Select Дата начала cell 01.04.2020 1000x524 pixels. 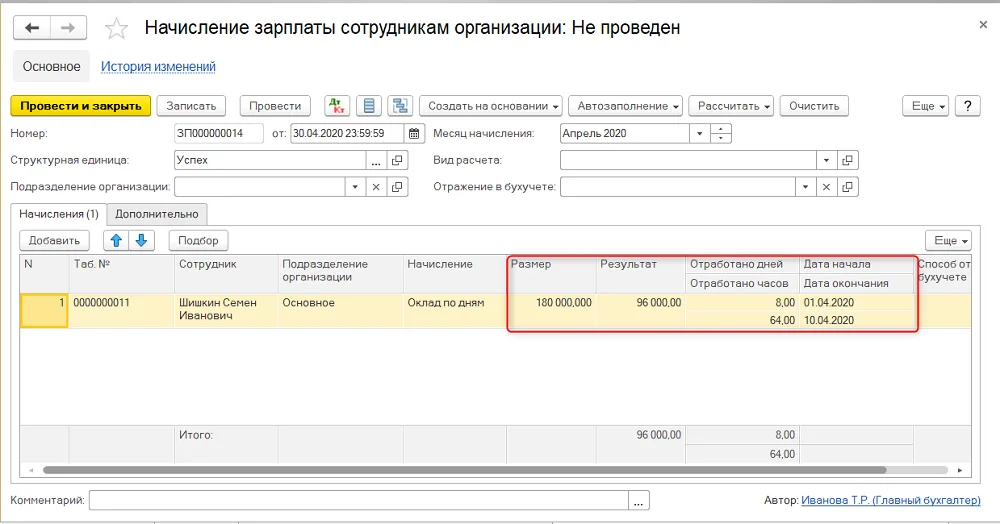tap(857, 302)
